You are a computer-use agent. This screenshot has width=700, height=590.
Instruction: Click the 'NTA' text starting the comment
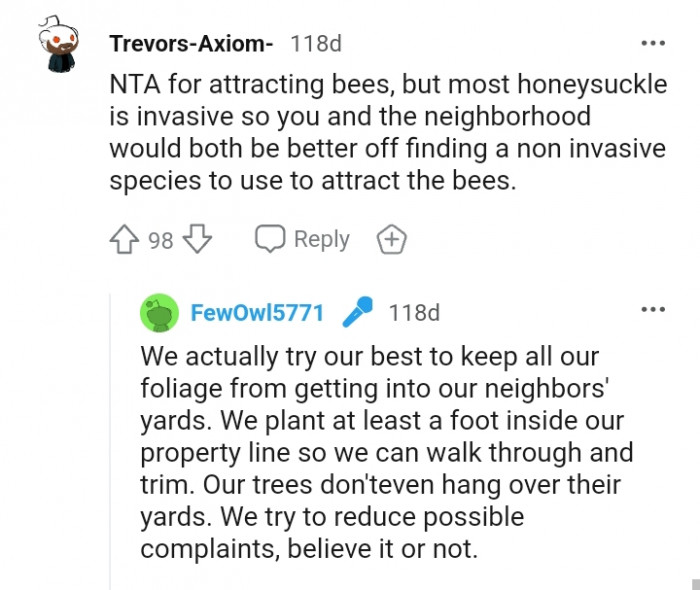(x=132, y=82)
